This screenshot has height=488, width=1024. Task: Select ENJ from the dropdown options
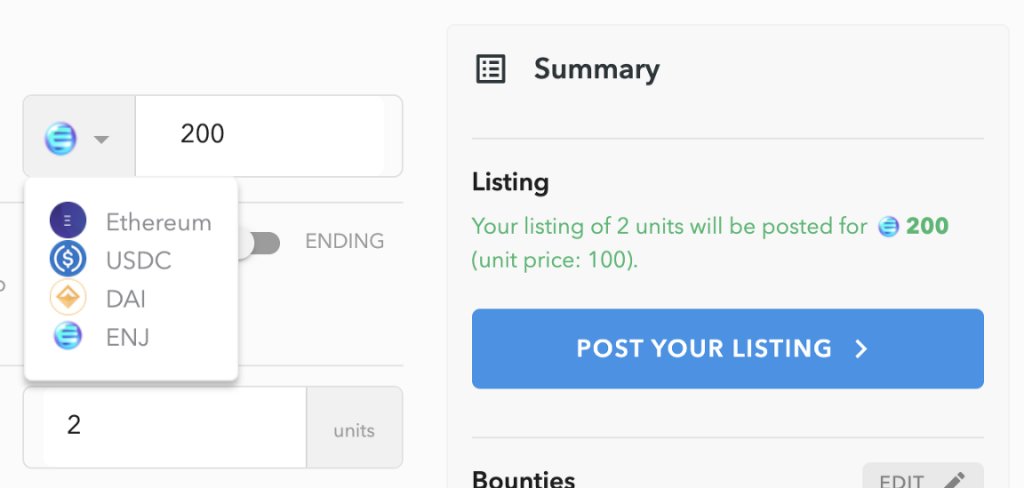pos(127,338)
